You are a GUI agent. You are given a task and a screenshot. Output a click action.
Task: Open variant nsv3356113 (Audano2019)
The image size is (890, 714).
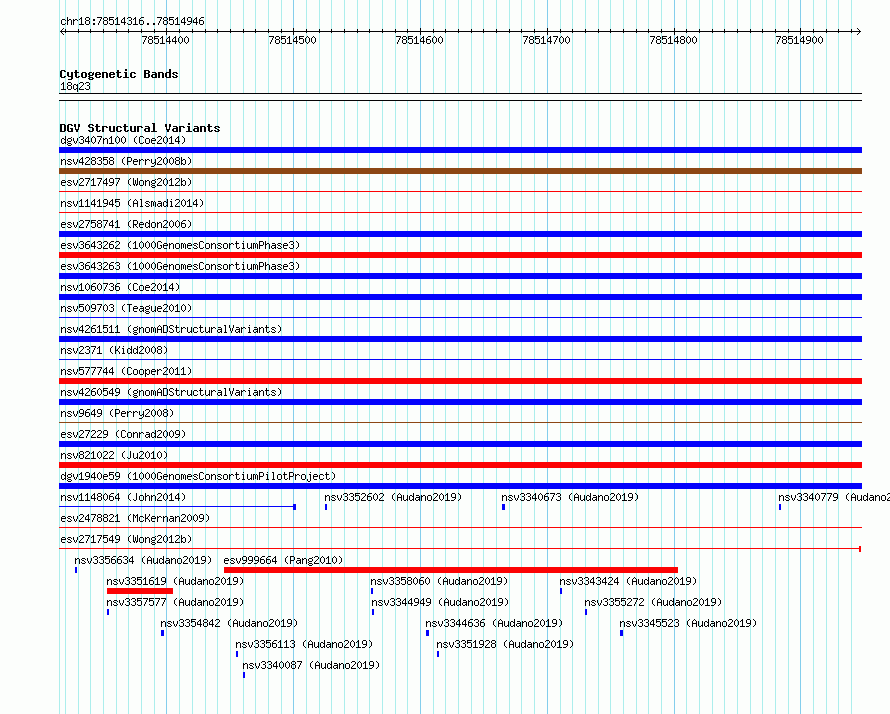pyautogui.click(x=304, y=644)
